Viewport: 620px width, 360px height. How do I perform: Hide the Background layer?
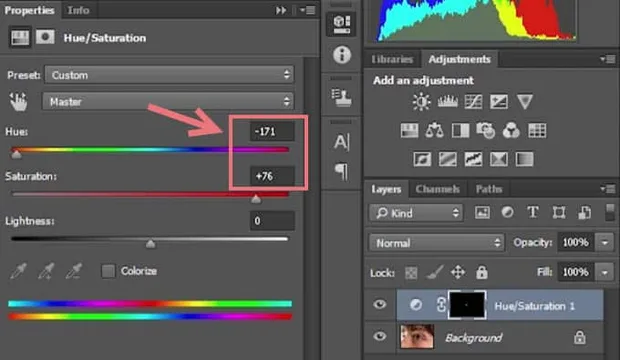pos(380,336)
